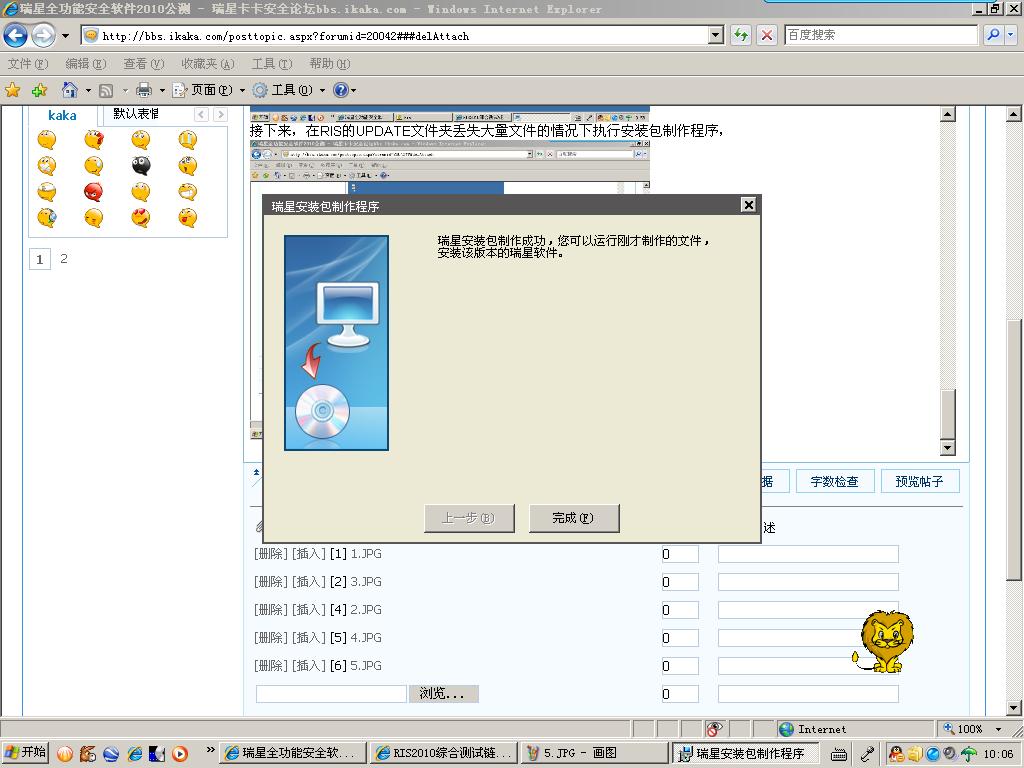Select the kaka emoticon tab
This screenshot has width=1024, height=768.
[x=62, y=116]
